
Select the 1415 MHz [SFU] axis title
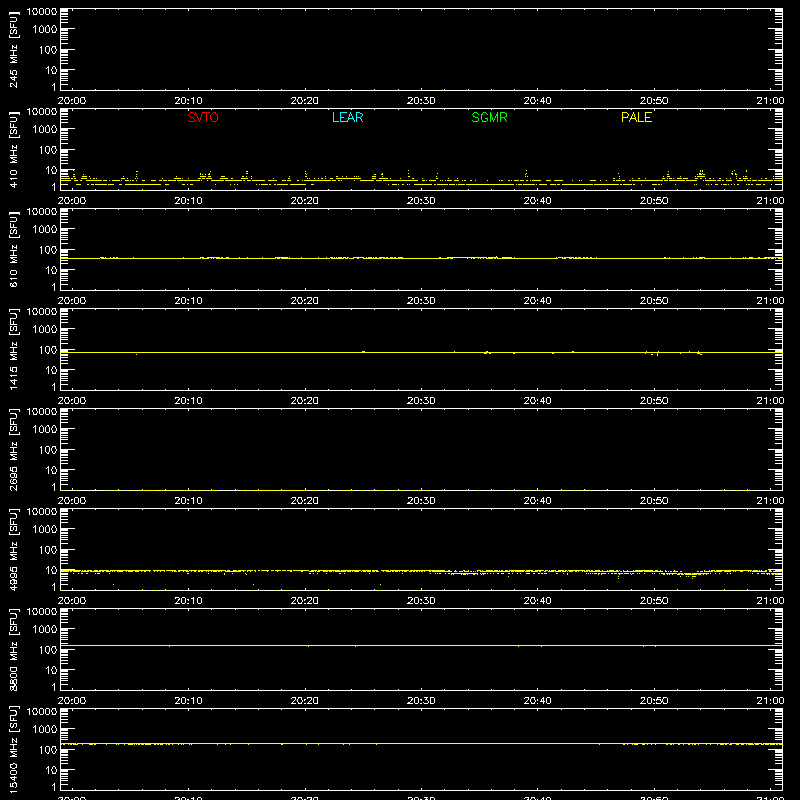click(13, 349)
